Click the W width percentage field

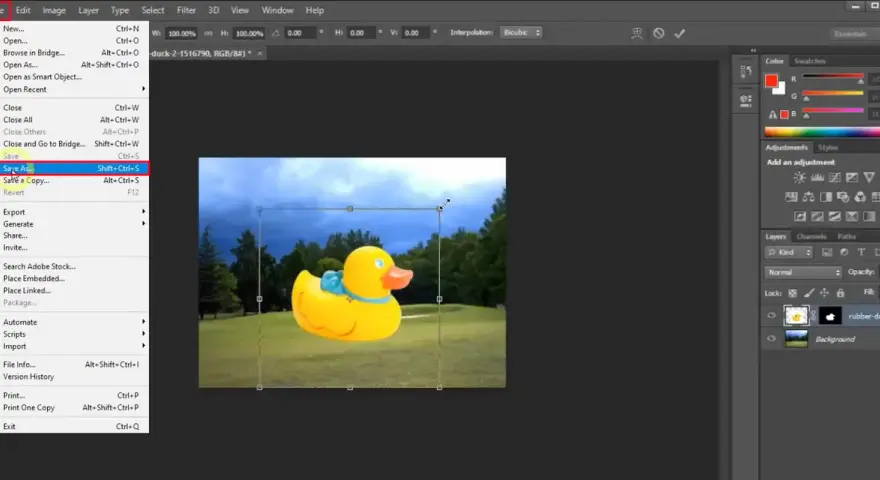[x=182, y=33]
